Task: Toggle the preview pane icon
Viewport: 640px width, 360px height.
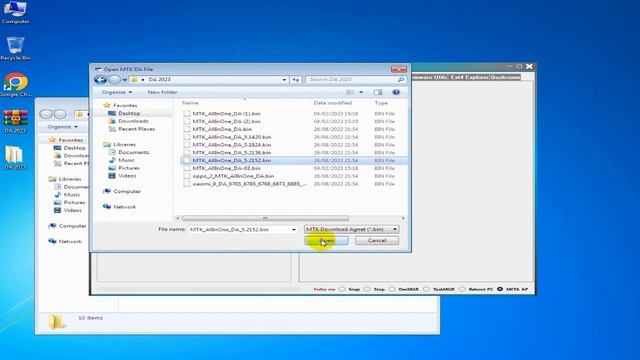Action: 378,92
